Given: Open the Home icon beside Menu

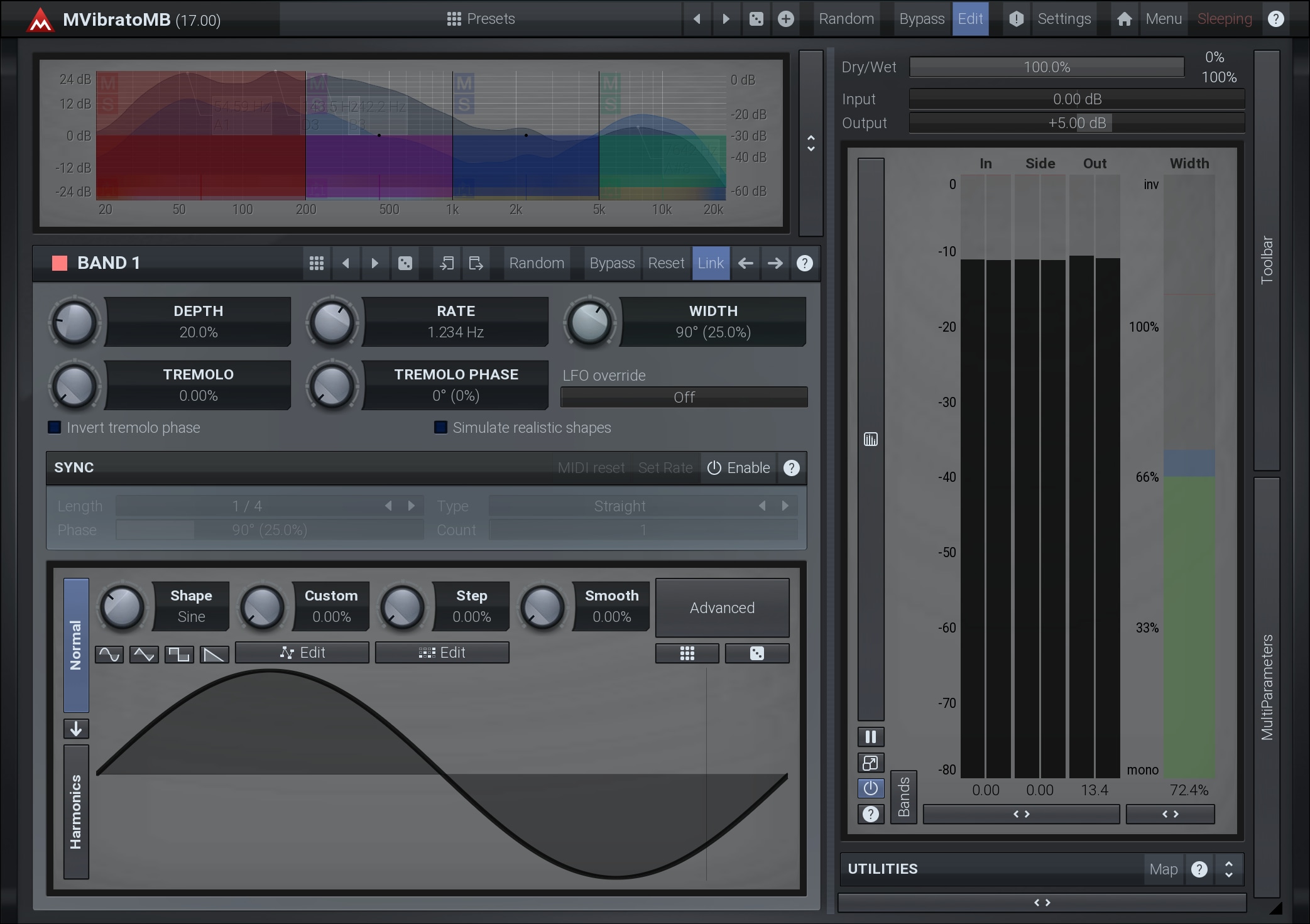Looking at the screenshot, I should (1124, 19).
